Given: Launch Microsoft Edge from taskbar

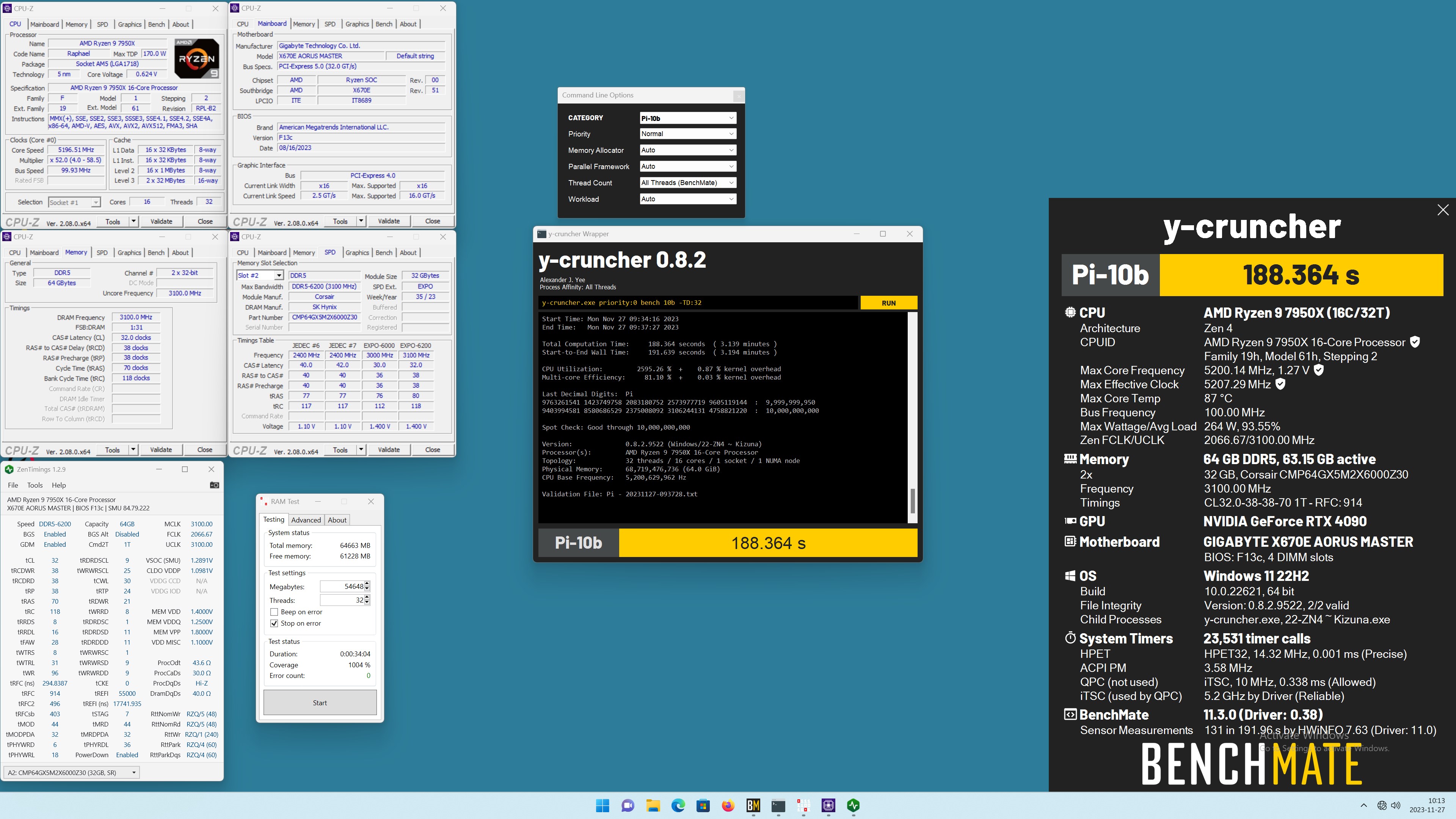Looking at the screenshot, I should 678,805.
